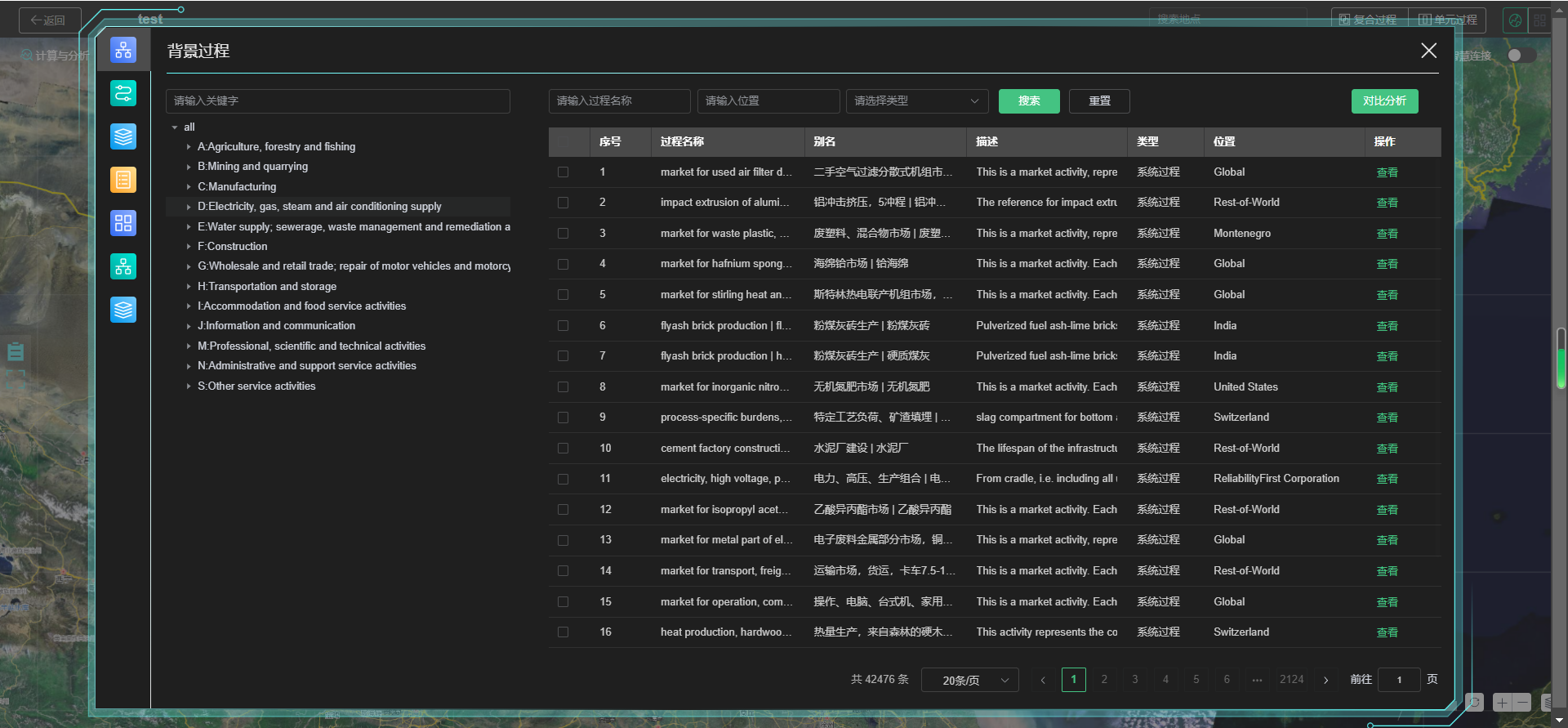This screenshot has height=728, width=1568.
Task: Select G:Wholesale and retail trade item
Action: (x=354, y=266)
